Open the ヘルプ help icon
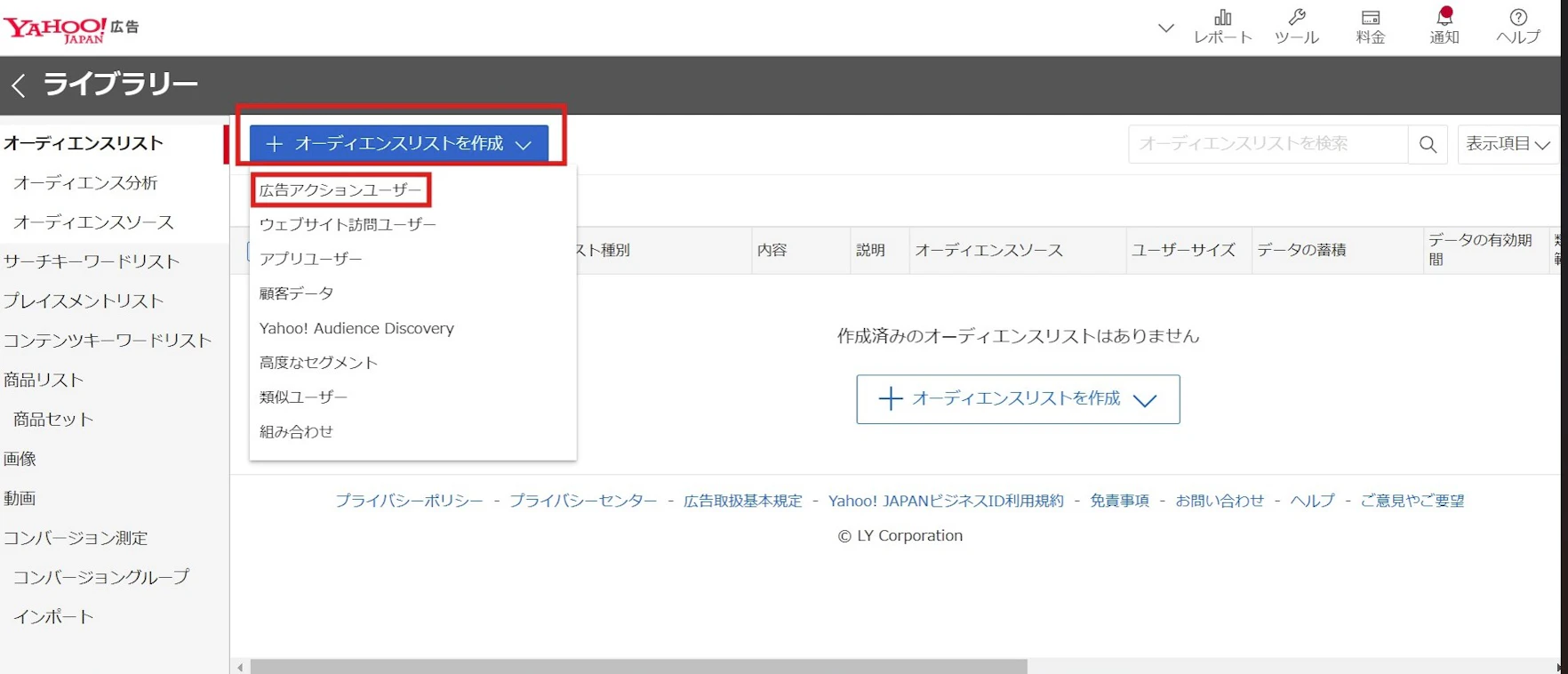Screen dimensions: 1568x674 tap(1518, 27)
